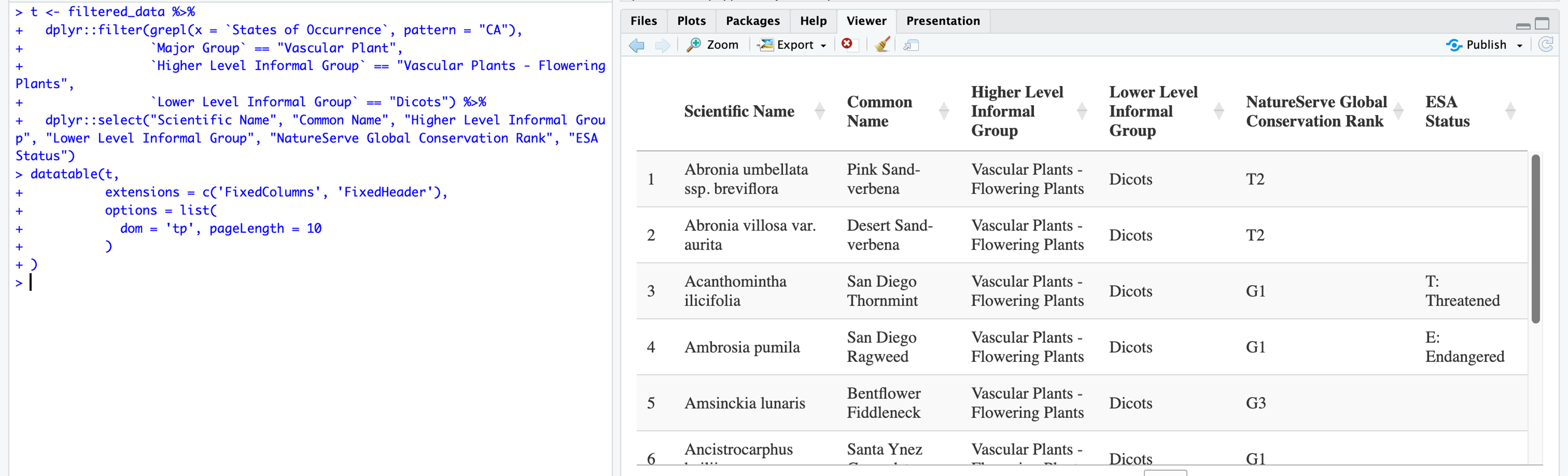Viewport: 1568px width, 476px height.
Task: Maximize the Viewer pane
Action: [x=1542, y=24]
